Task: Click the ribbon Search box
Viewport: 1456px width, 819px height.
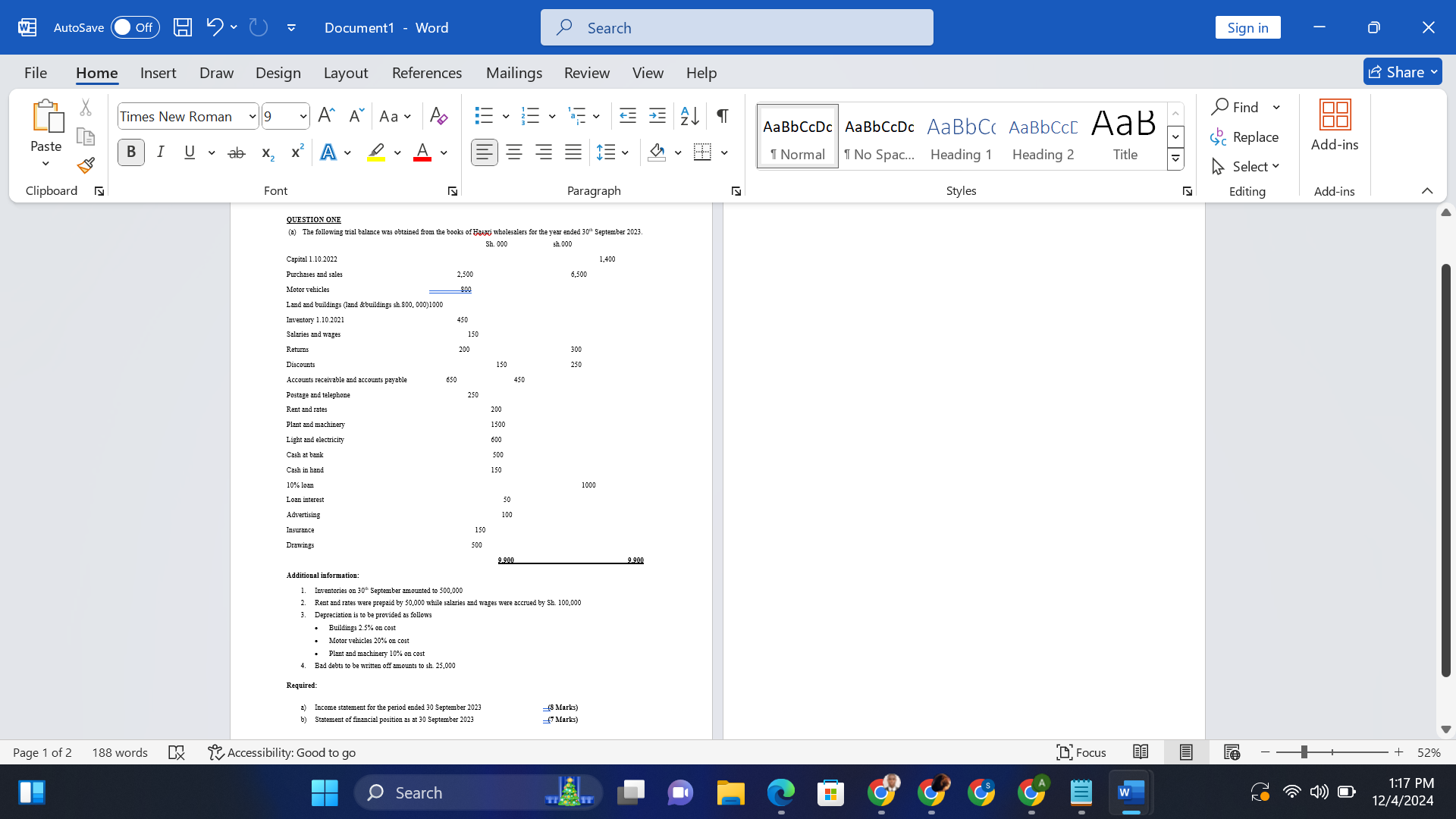Action: click(x=737, y=27)
